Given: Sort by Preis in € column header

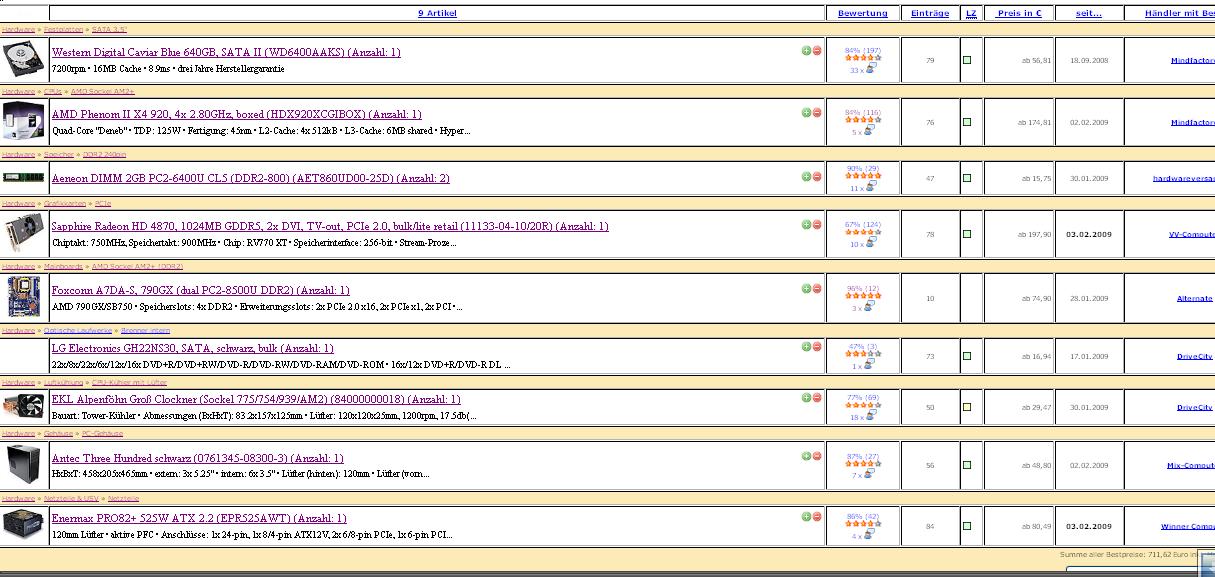Looking at the screenshot, I should click(x=1019, y=13).
